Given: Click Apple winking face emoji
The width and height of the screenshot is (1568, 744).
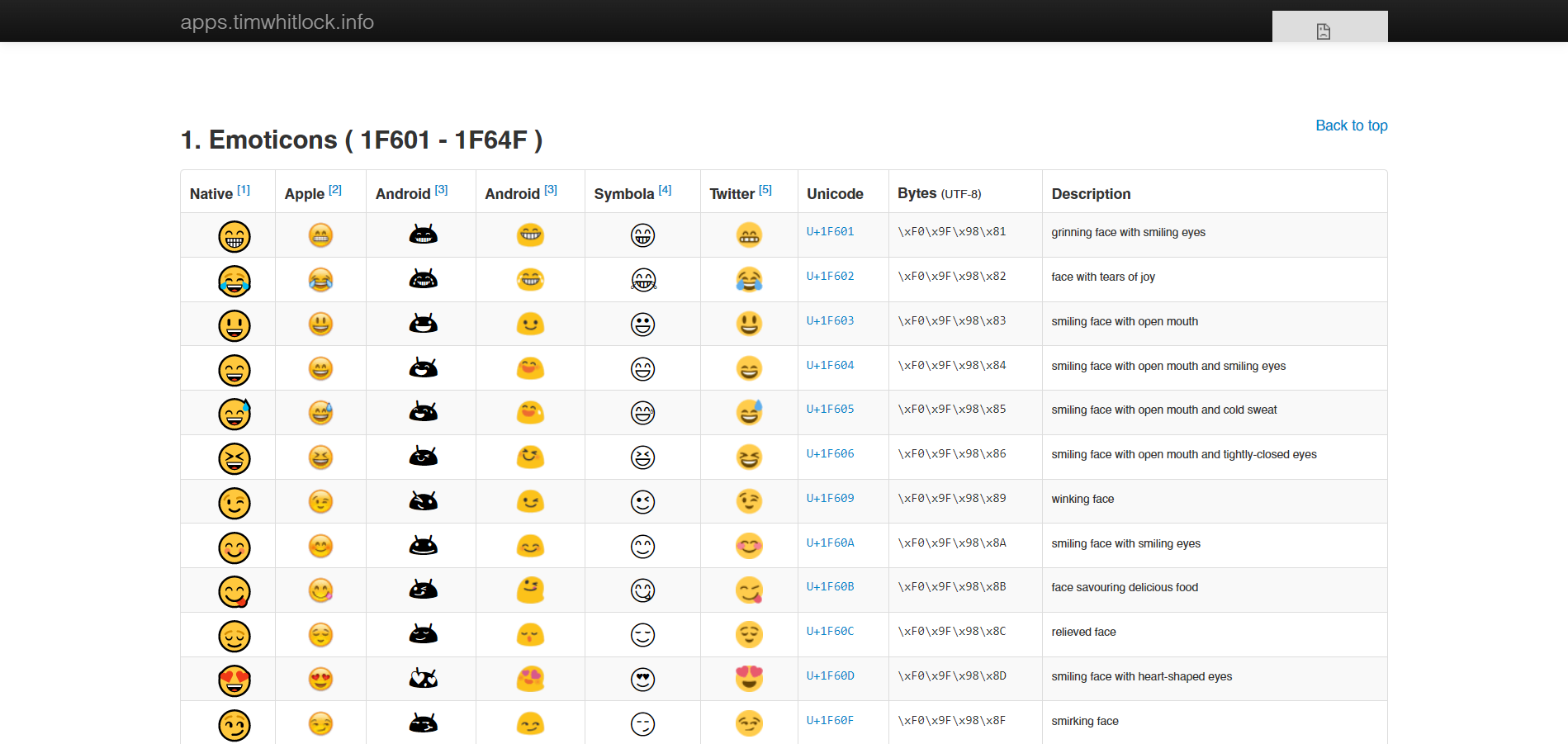Looking at the screenshot, I should [320, 502].
